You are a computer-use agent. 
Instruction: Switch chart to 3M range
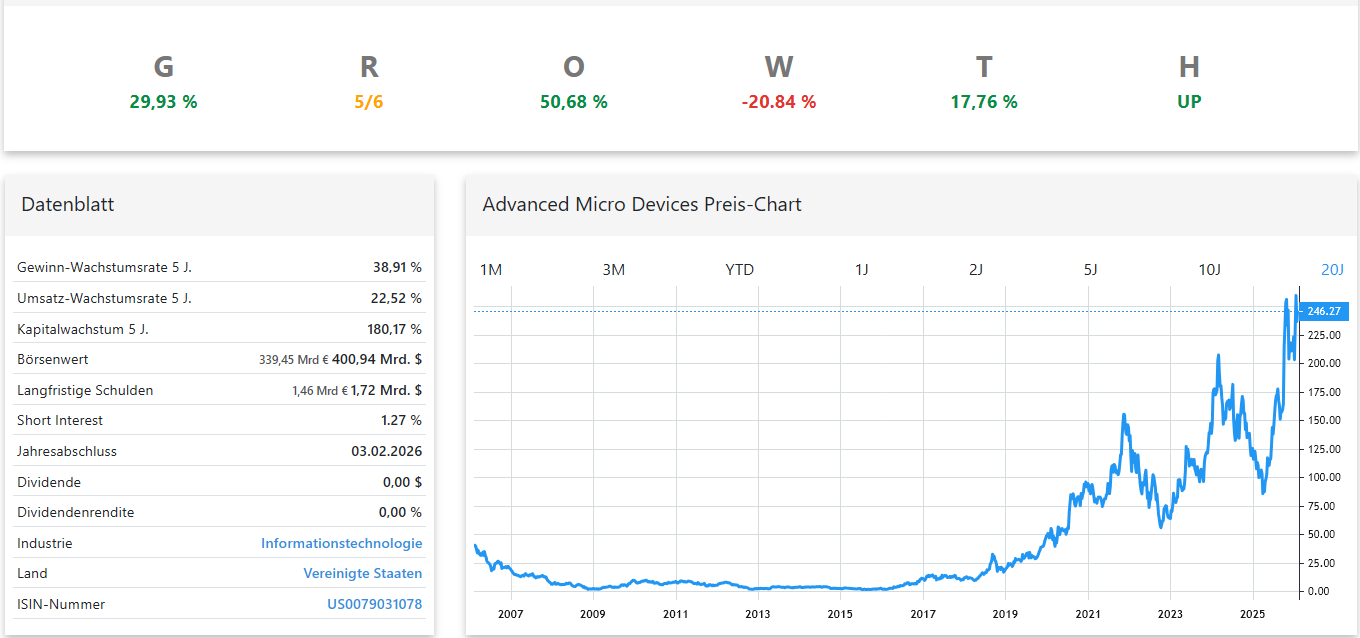coord(613,270)
